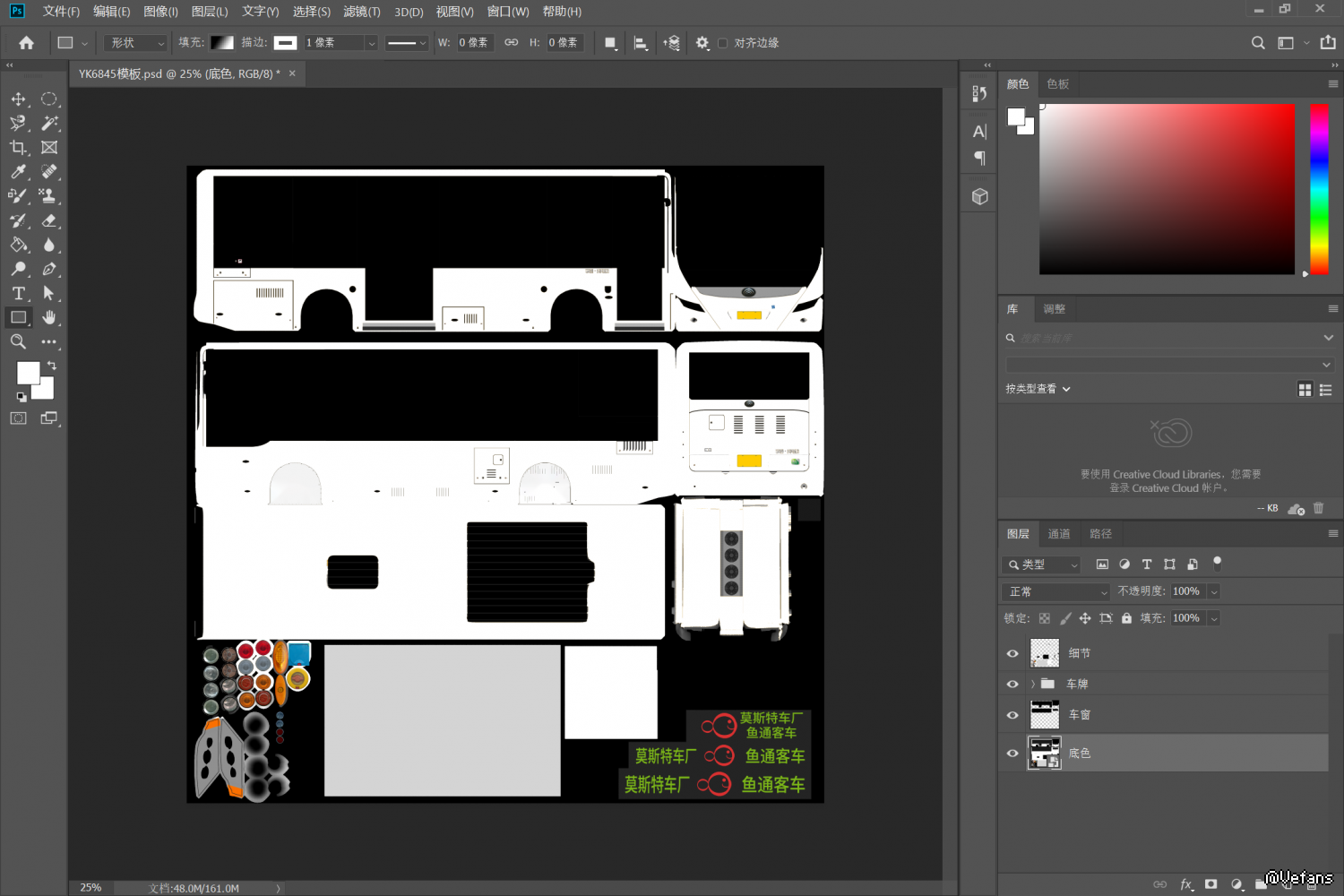Select the Eyedropper tool
This screenshot has width=1344, height=896.
[18, 172]
